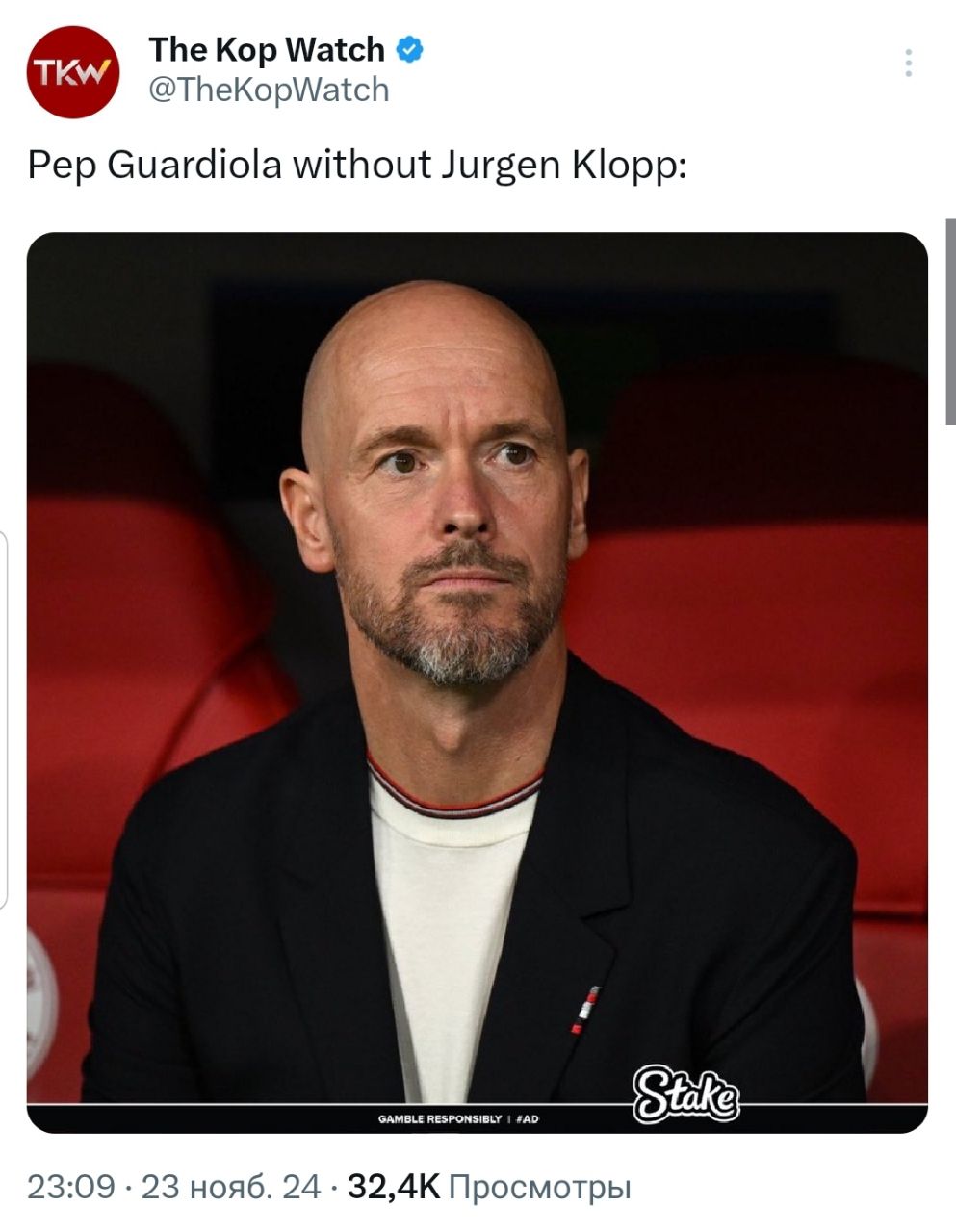The height and width of the screenshot is (1232, 956).
Task: Select the tweet text about Pep Guardiola
Action: (x=356, y=166)
